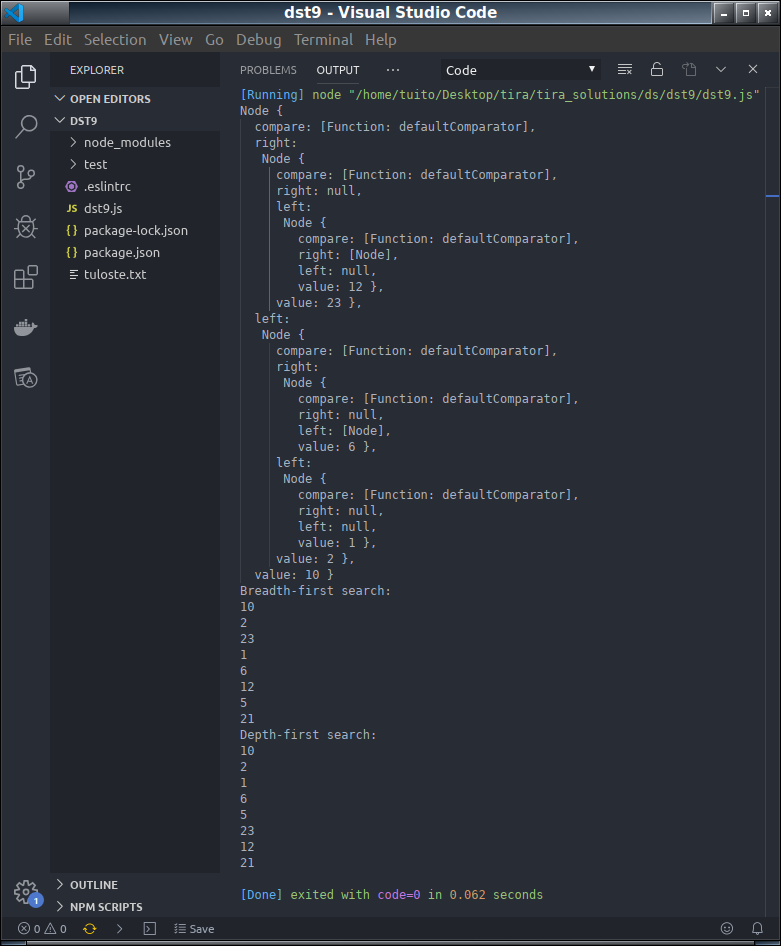This screenshot has width=781, height=946.
Task: Open the Help menu
Action: pyautogui.click(x=381, y=40)
